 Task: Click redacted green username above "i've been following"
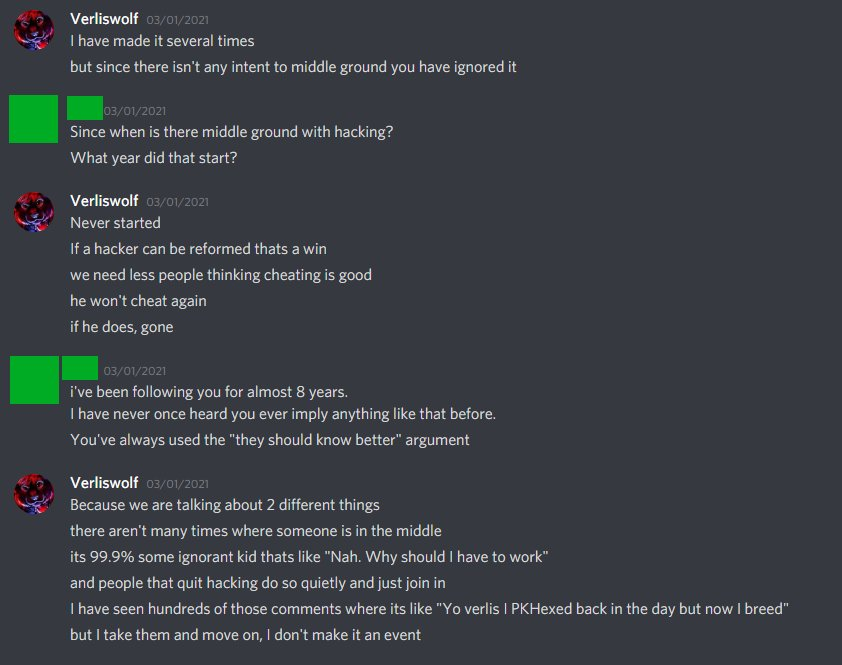point(80,367)
